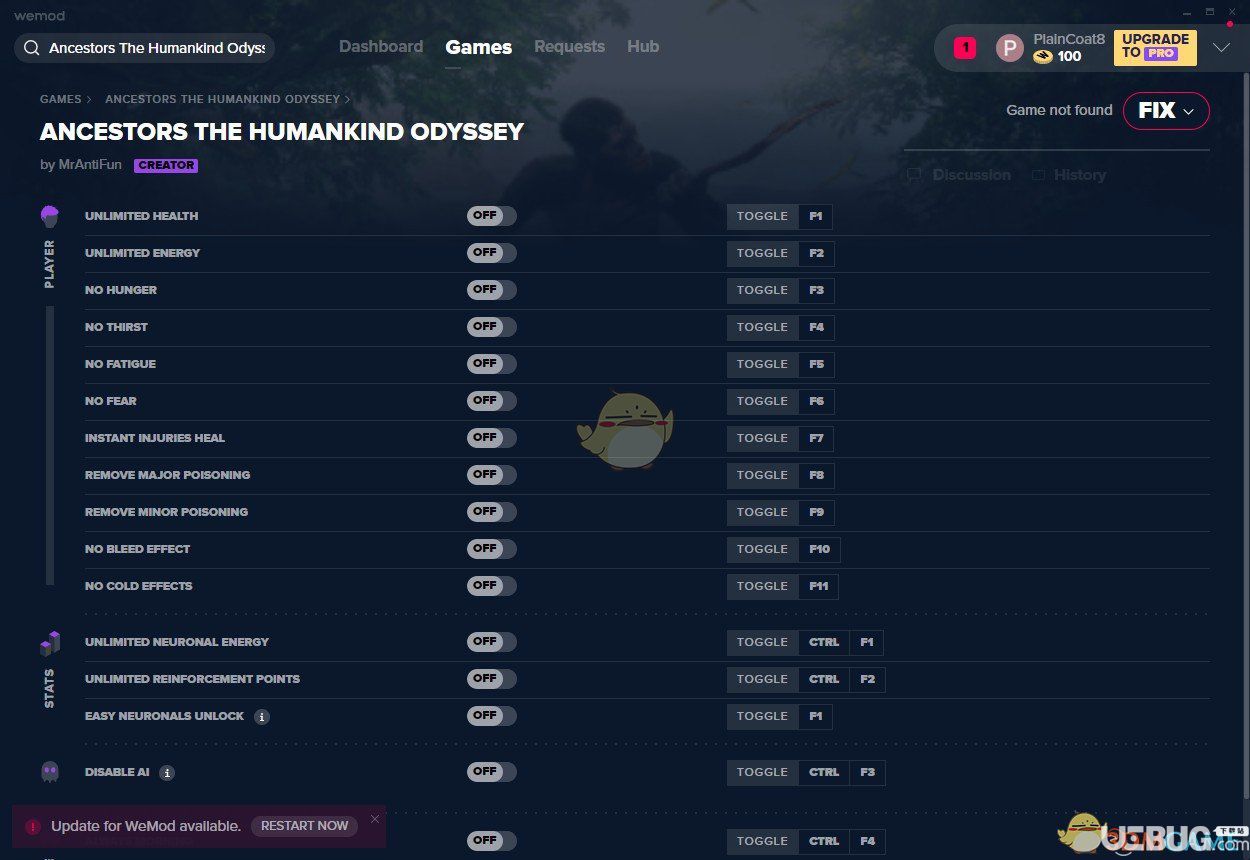This screenshot has width=1250, height=860.
Task: Click the F5 hotkey for No Fatigue
Action: coord(817,364)
